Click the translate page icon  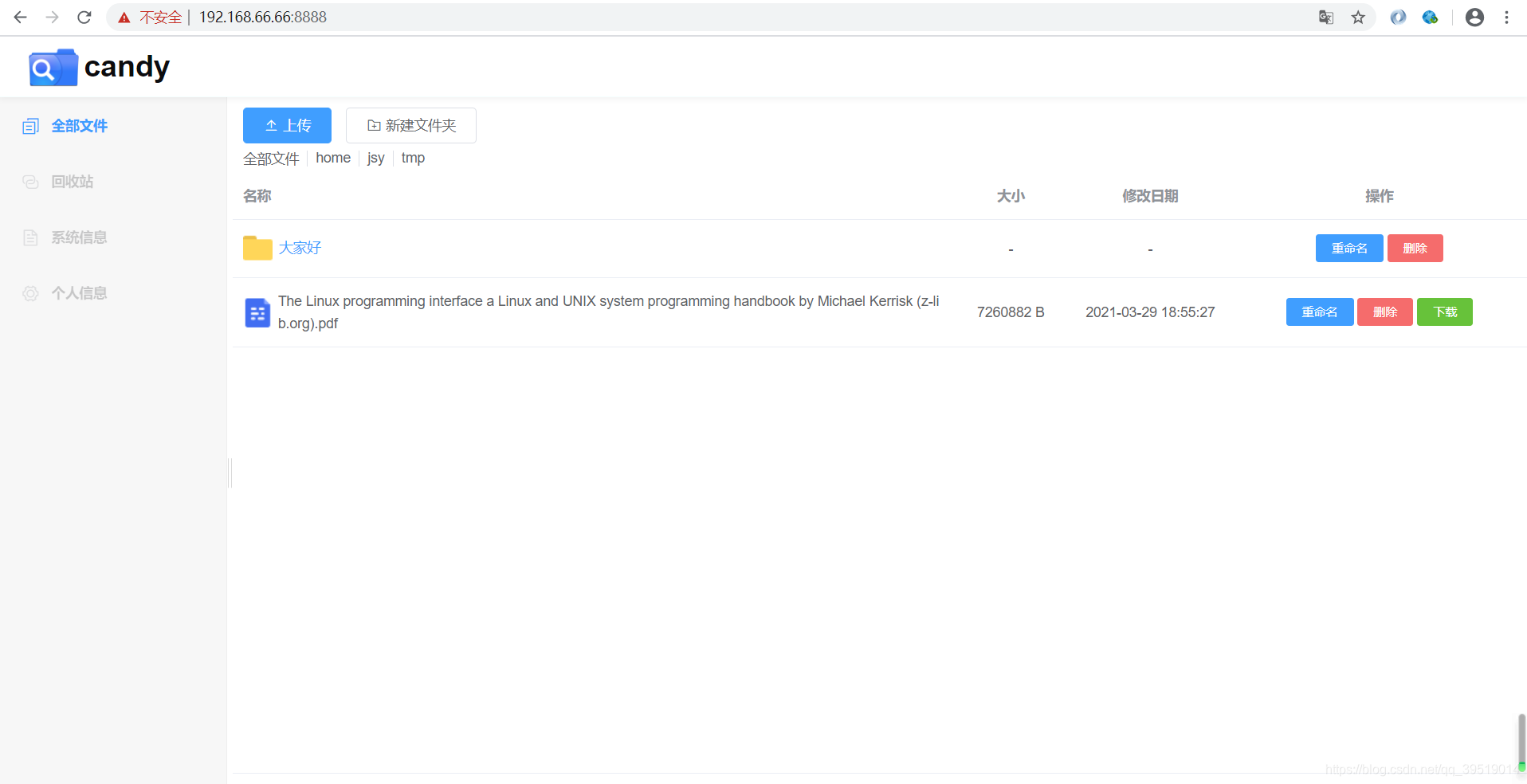coord(1326,17)
